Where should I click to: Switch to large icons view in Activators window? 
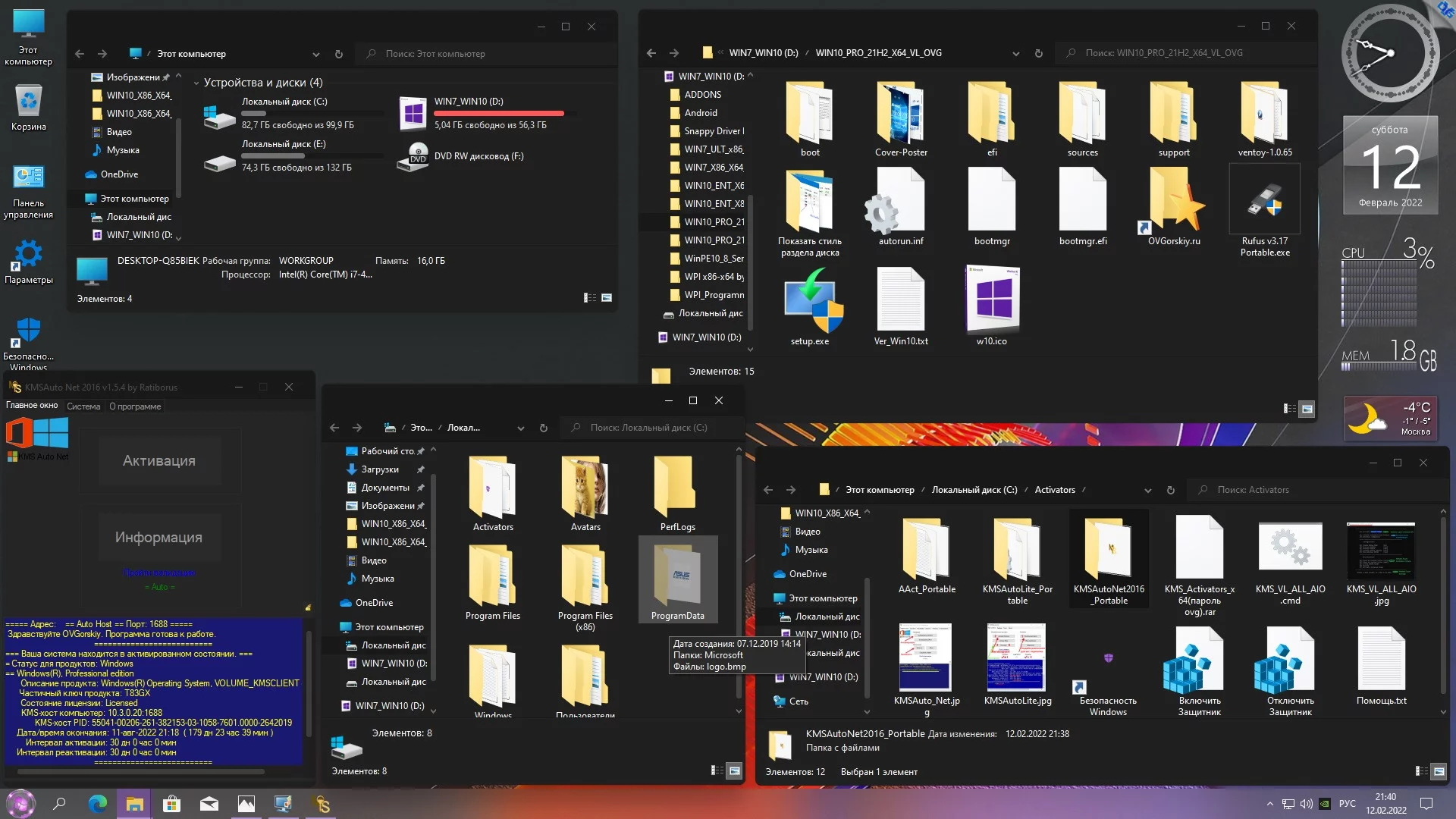click(1439, 771)
